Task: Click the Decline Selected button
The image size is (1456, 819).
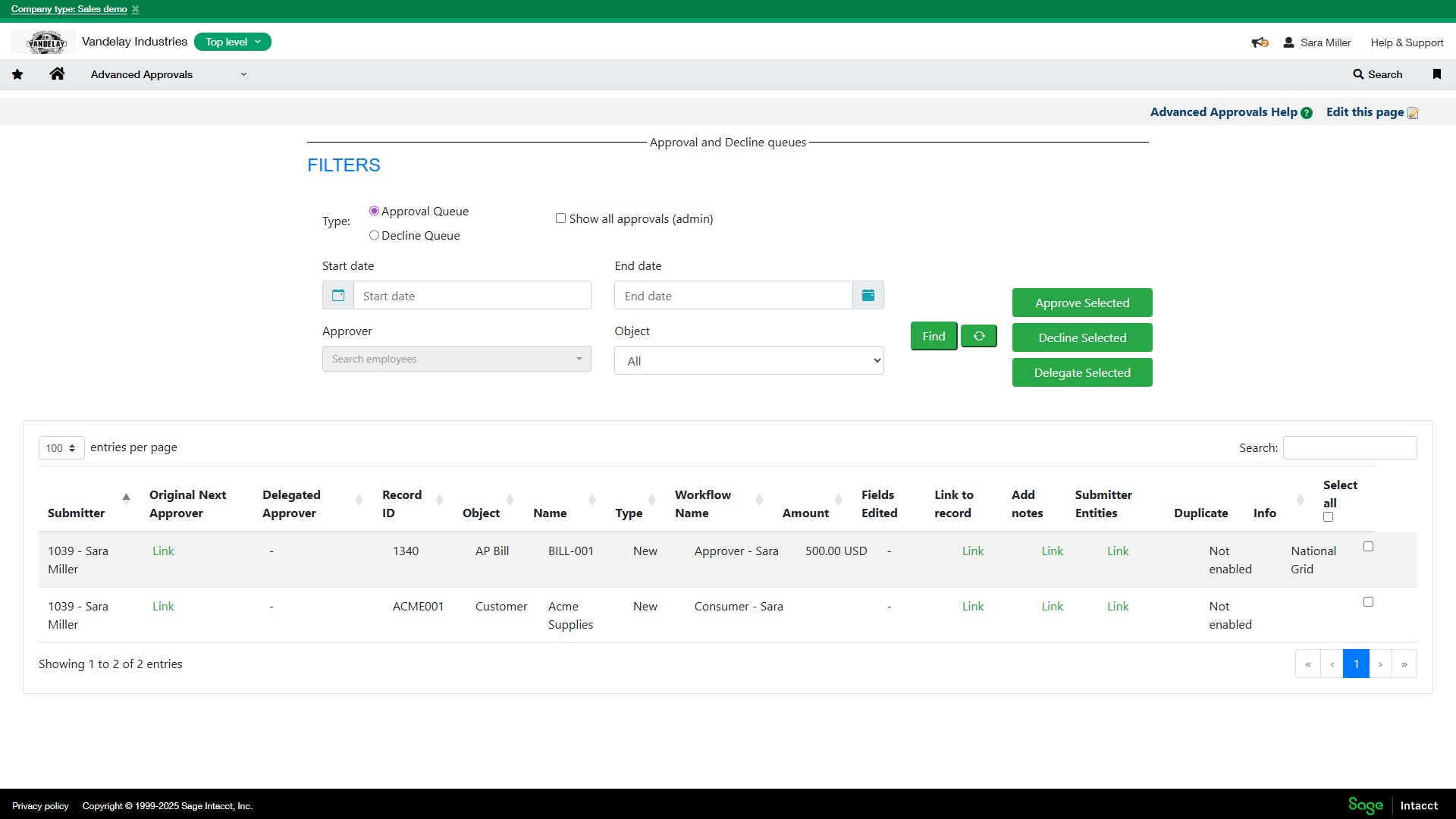Action: (x=1082, y=337)
